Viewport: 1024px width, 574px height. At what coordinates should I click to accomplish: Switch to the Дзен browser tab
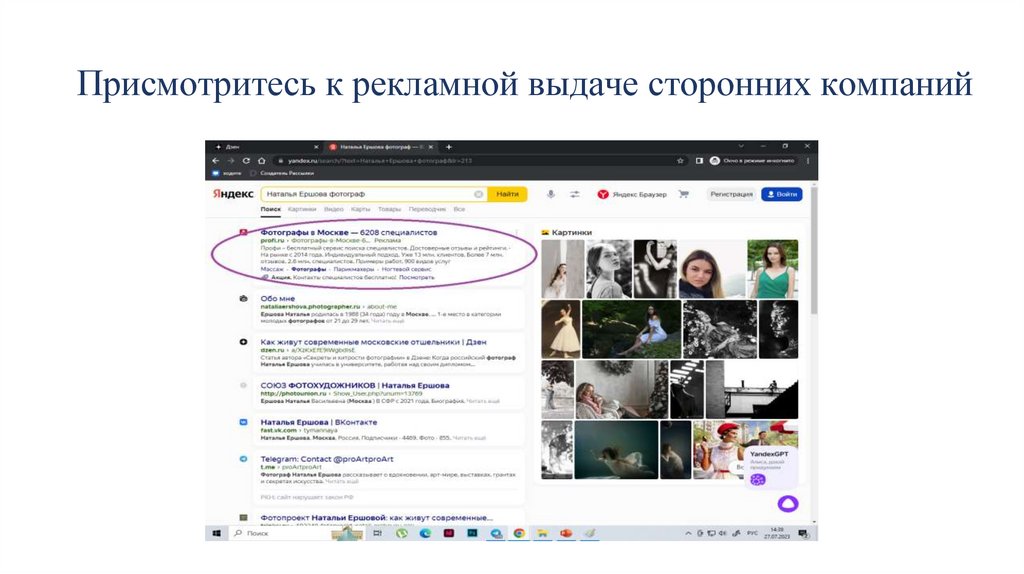click(266, 147)
